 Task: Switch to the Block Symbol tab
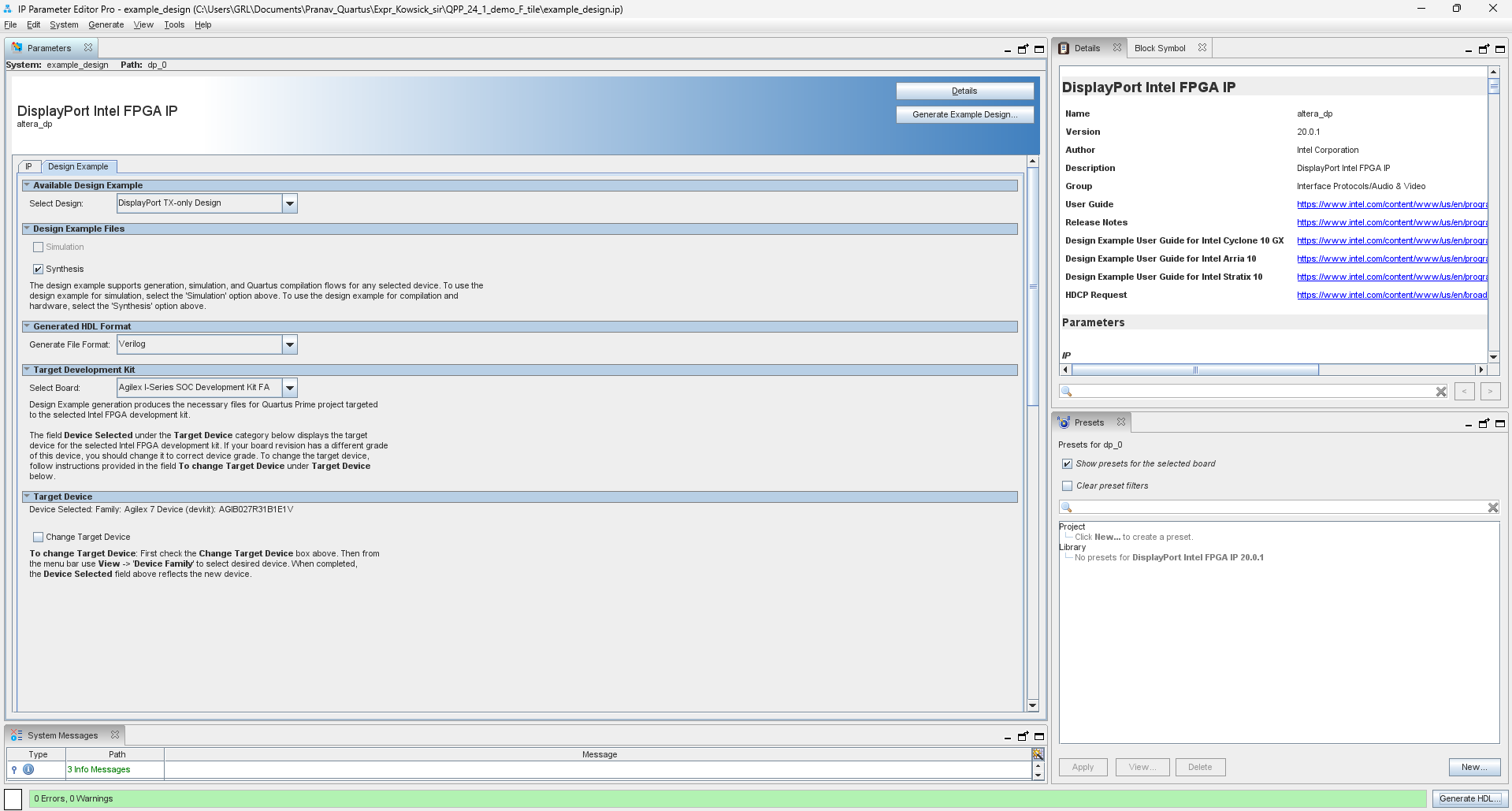pyautogui.click(x=1160, y=48)
